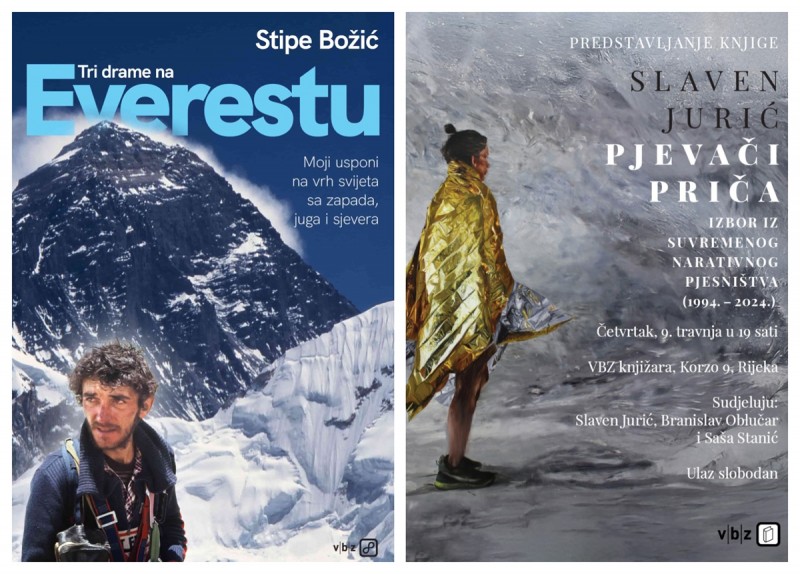Click the 'Sudjeluju:' participants label

coord(745,403)
